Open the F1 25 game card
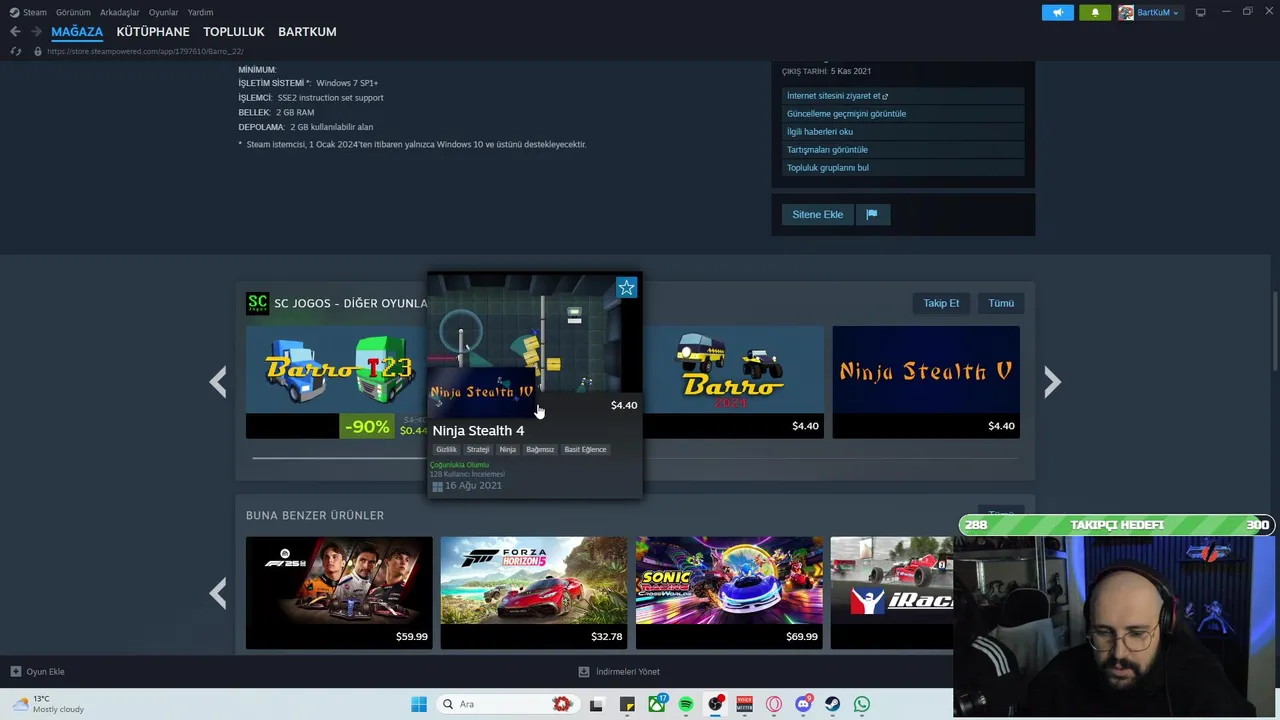1280x720 pixels. (339, 593)
